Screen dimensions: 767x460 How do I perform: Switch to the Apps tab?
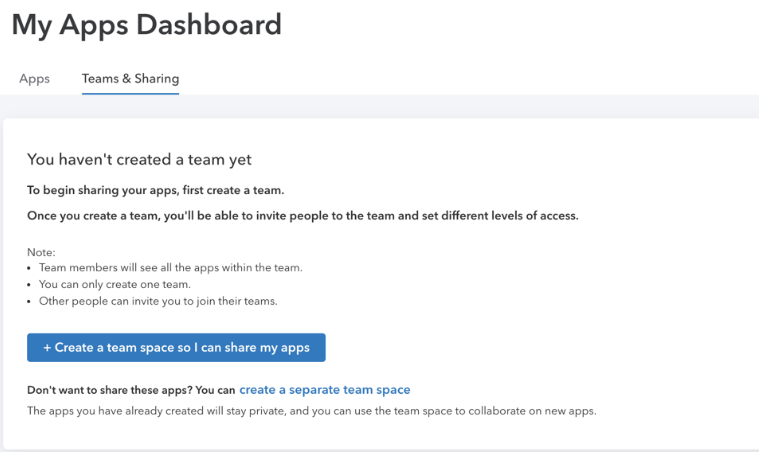[34, 79]
